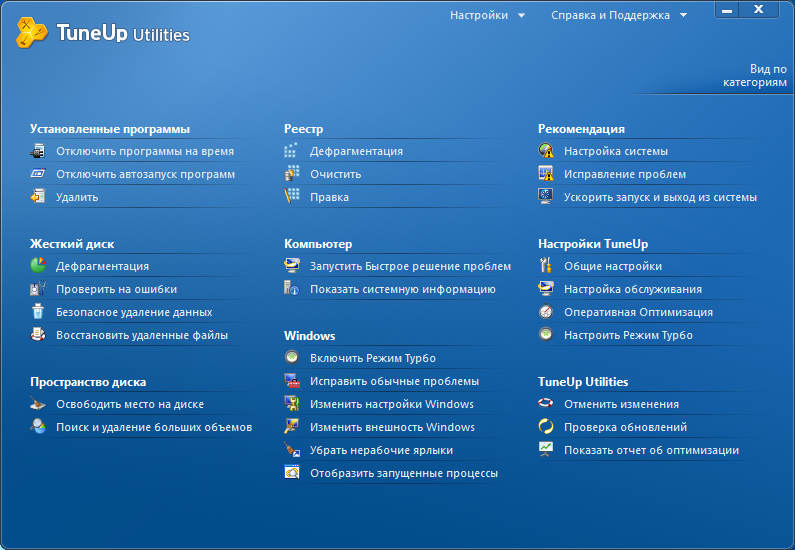Click lifebuoy icon for Отменить изменения
This screenshot has height=550, width=795.
click(546, 403)
